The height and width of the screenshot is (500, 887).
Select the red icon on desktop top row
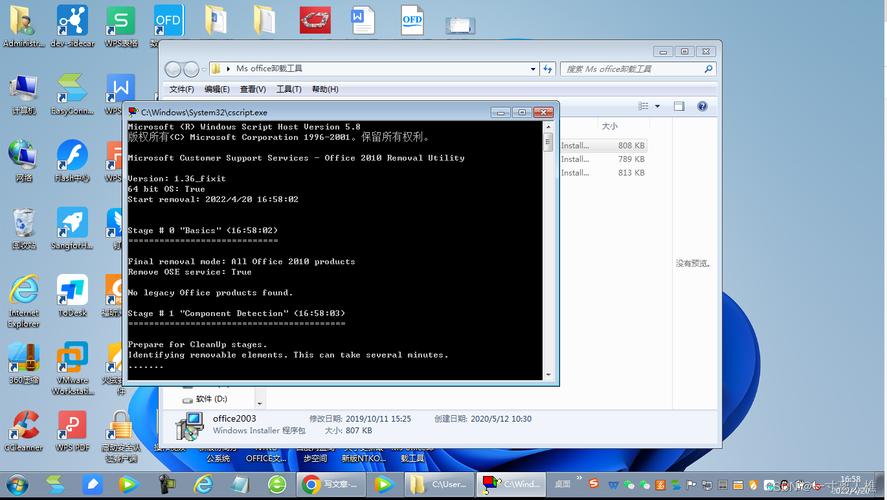point(315,20)
